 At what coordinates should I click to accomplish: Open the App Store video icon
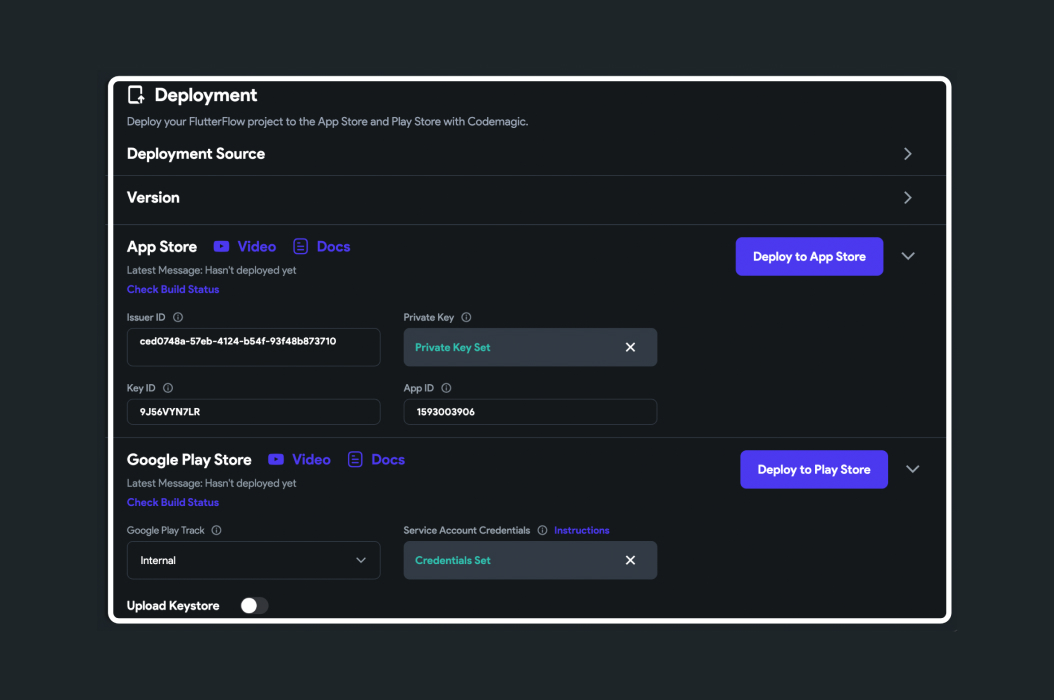pyautogui.click(x=221, y=247)
